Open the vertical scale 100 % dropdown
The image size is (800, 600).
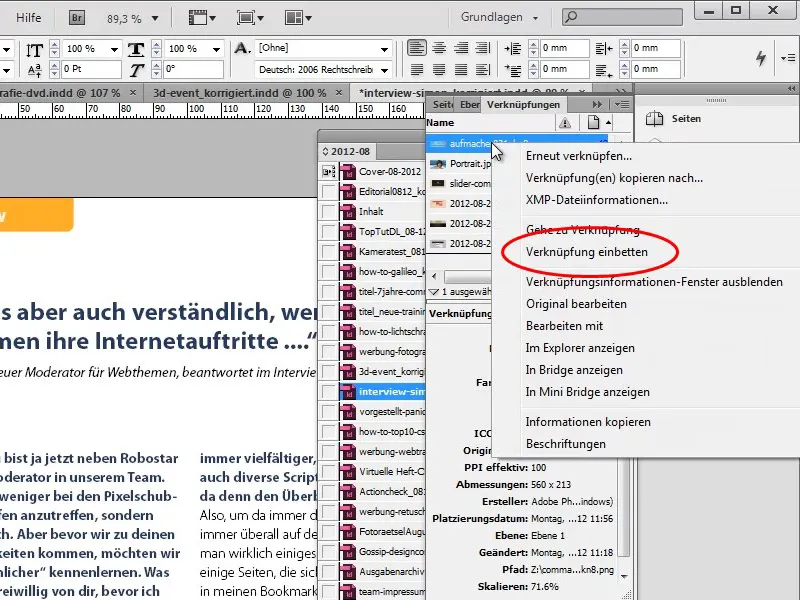tap(115, 49)
